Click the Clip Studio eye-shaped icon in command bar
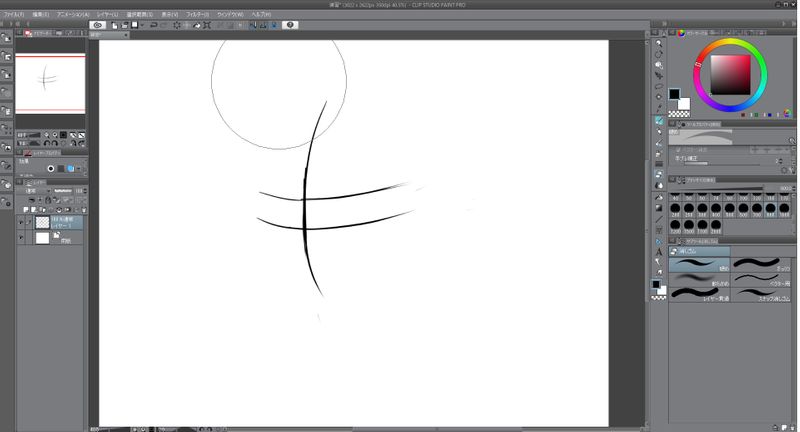The width and height of the screenshot is (800, 432). point(98,24)
